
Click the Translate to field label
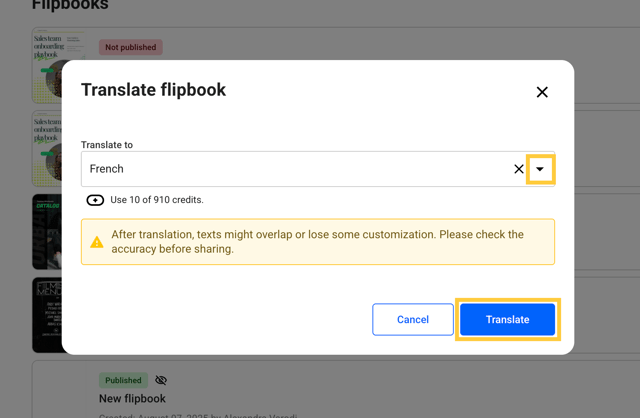(107, 145)
